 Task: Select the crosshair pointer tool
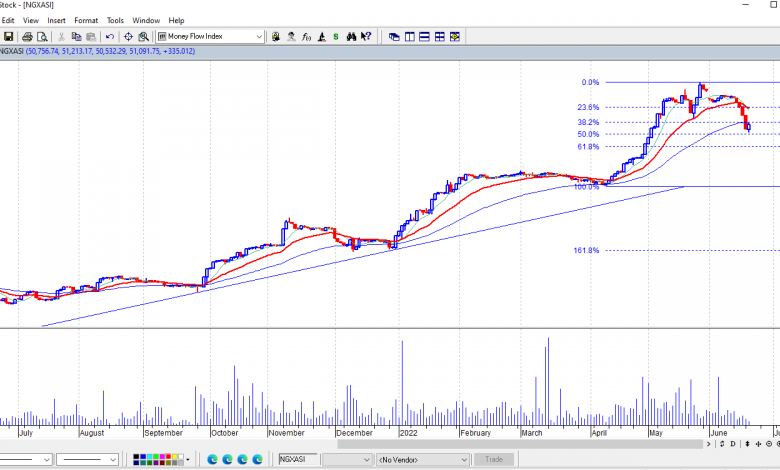pyautogui.click(x=129, y=36)
